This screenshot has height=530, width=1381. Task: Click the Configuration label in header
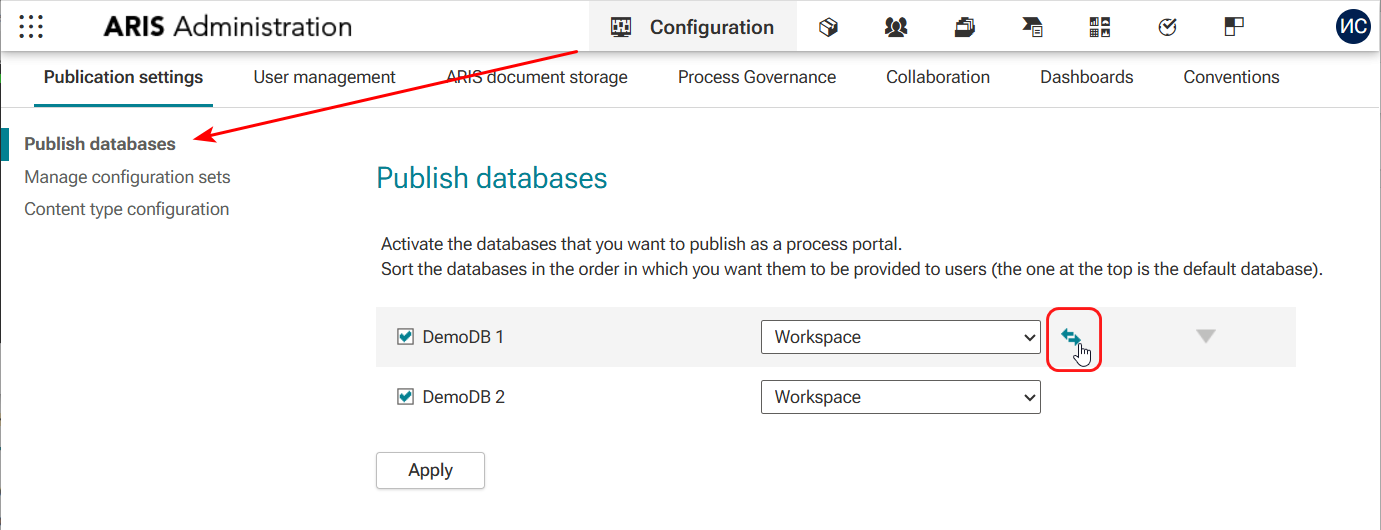click(x=712, y=27)
